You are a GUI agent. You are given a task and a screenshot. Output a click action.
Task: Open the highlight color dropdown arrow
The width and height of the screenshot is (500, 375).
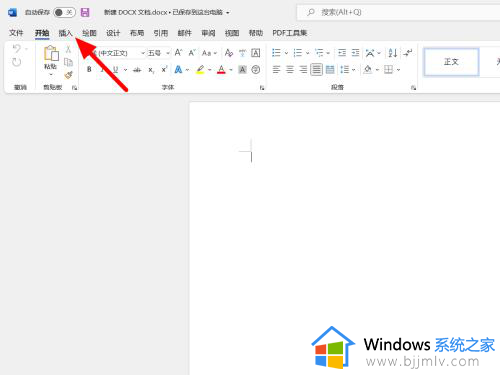click(x=210, y=70)
